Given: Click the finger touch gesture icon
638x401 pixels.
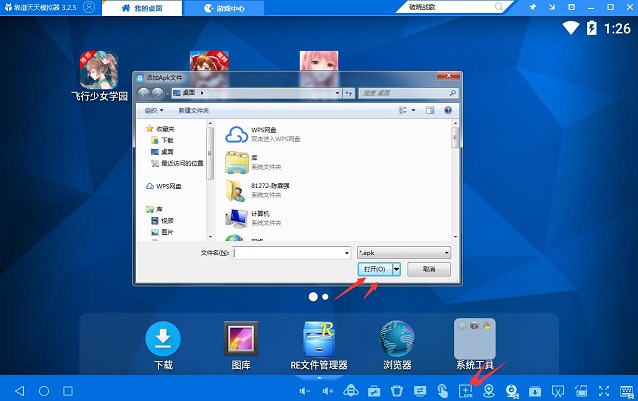Looking at the screenshot, I should pos(442,391).
